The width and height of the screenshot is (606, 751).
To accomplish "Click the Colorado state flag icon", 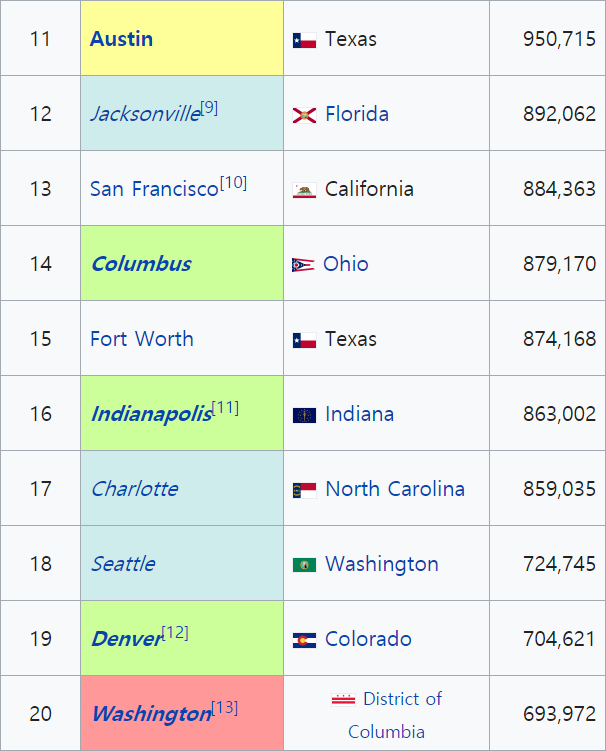I will (304, 640).
